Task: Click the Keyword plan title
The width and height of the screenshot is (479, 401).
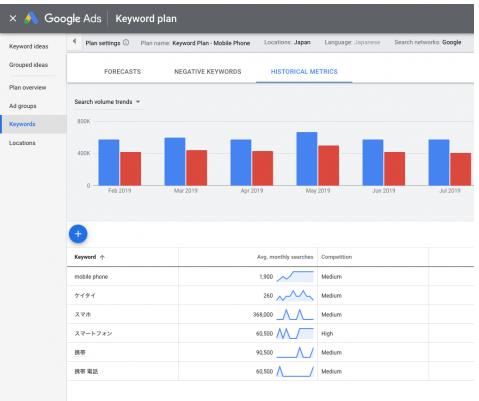Action: [x=146, y=19]
